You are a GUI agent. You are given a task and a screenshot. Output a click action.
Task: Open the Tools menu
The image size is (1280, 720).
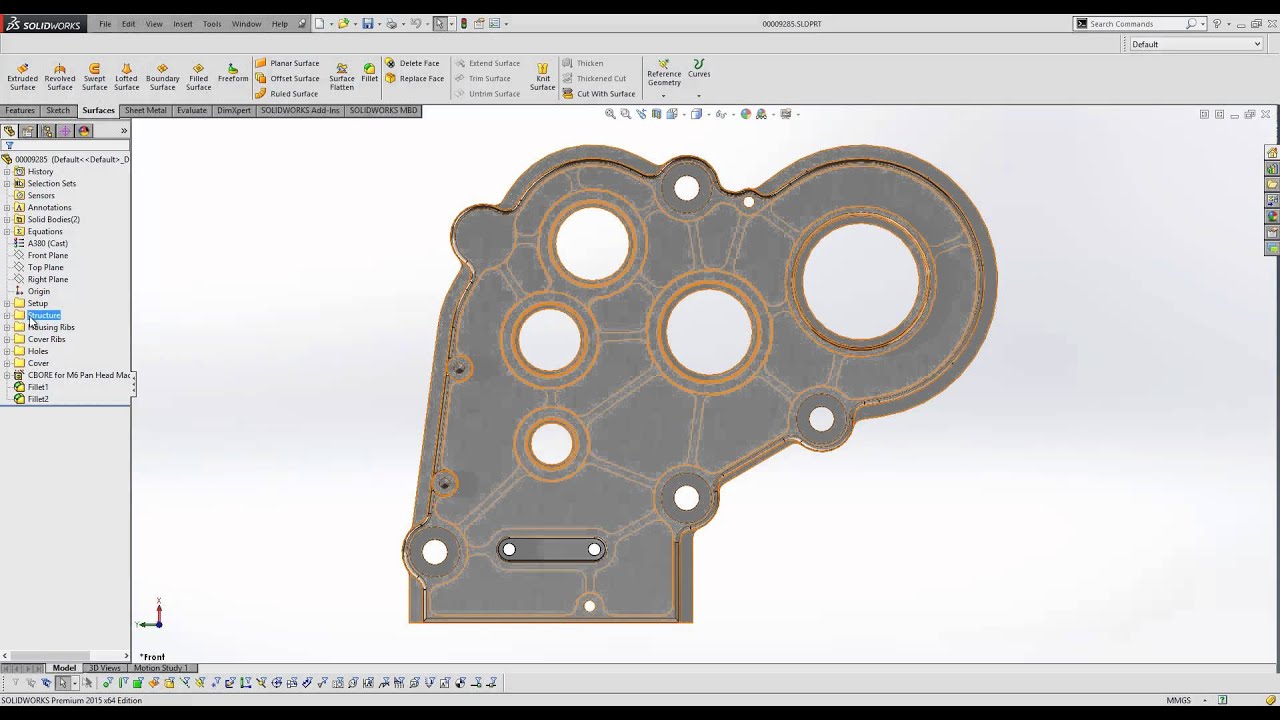[x=212, y=24]
